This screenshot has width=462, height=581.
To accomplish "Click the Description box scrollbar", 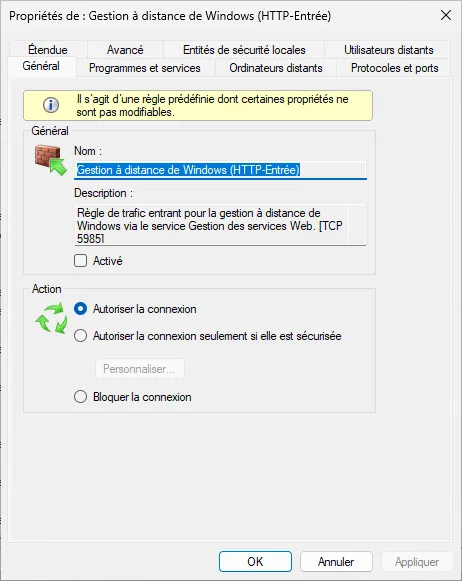I will pos(357,225).
